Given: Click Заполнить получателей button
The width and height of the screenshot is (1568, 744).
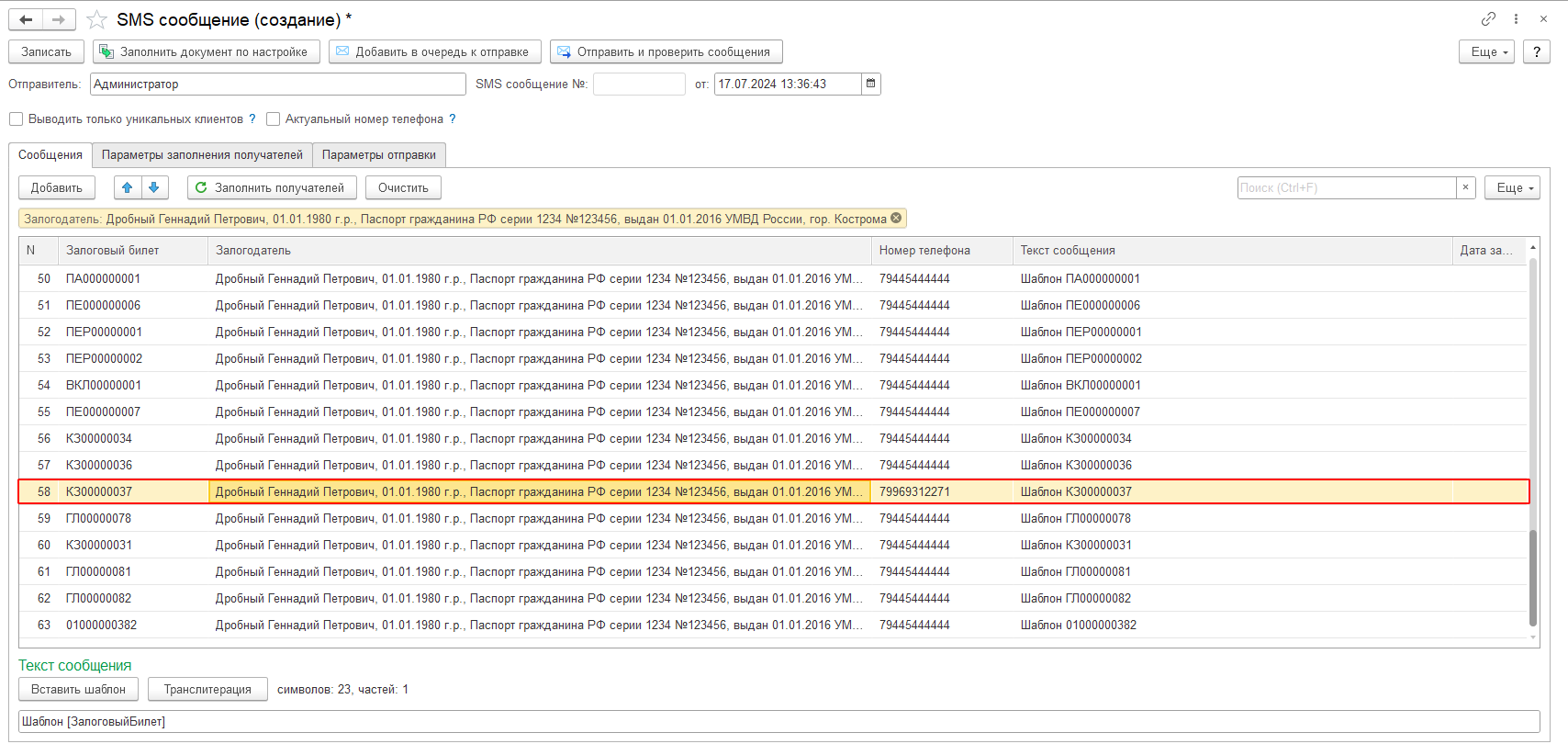Looking at the screenshot, I should click(273, 187).
